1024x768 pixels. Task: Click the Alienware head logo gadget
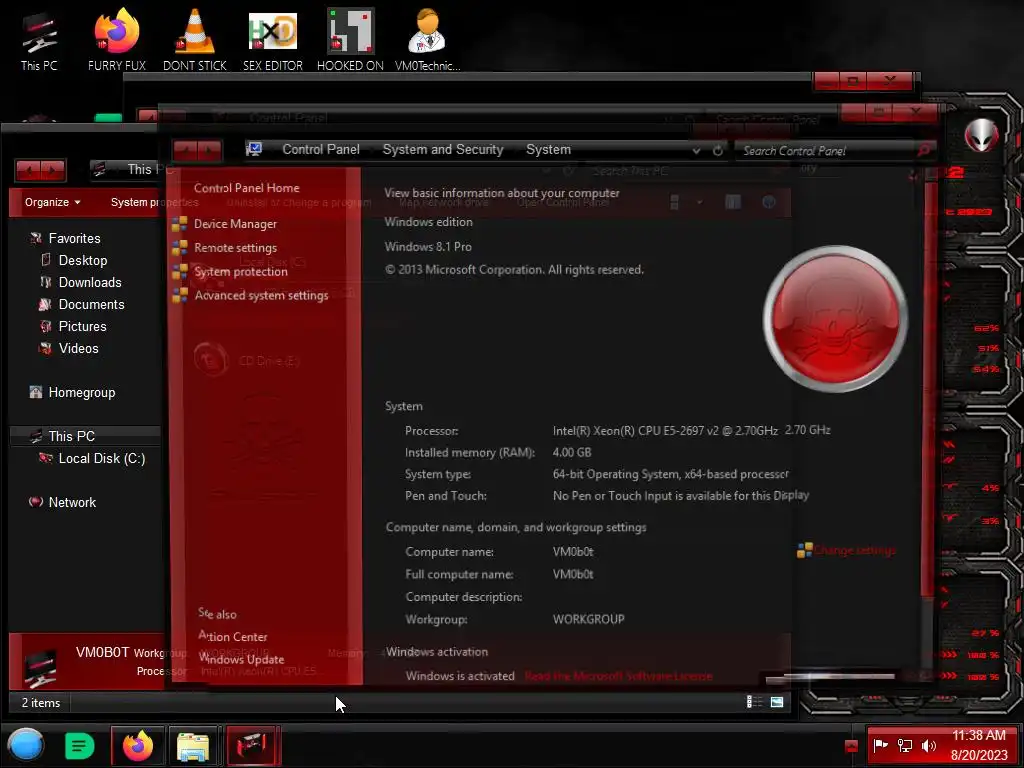click(x=981, y=135)
